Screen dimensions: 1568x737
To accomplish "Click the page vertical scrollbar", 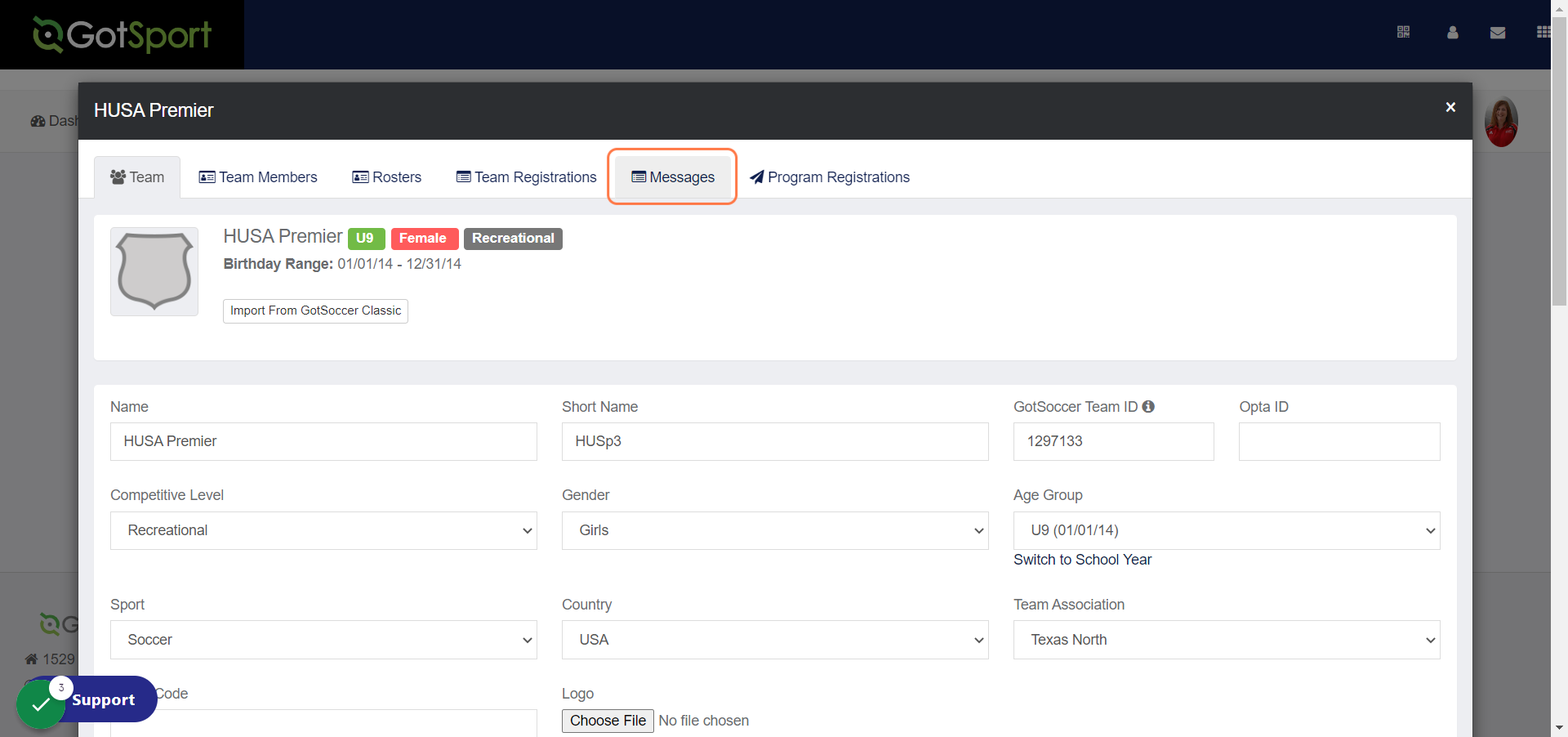I will click(1559, 160).
